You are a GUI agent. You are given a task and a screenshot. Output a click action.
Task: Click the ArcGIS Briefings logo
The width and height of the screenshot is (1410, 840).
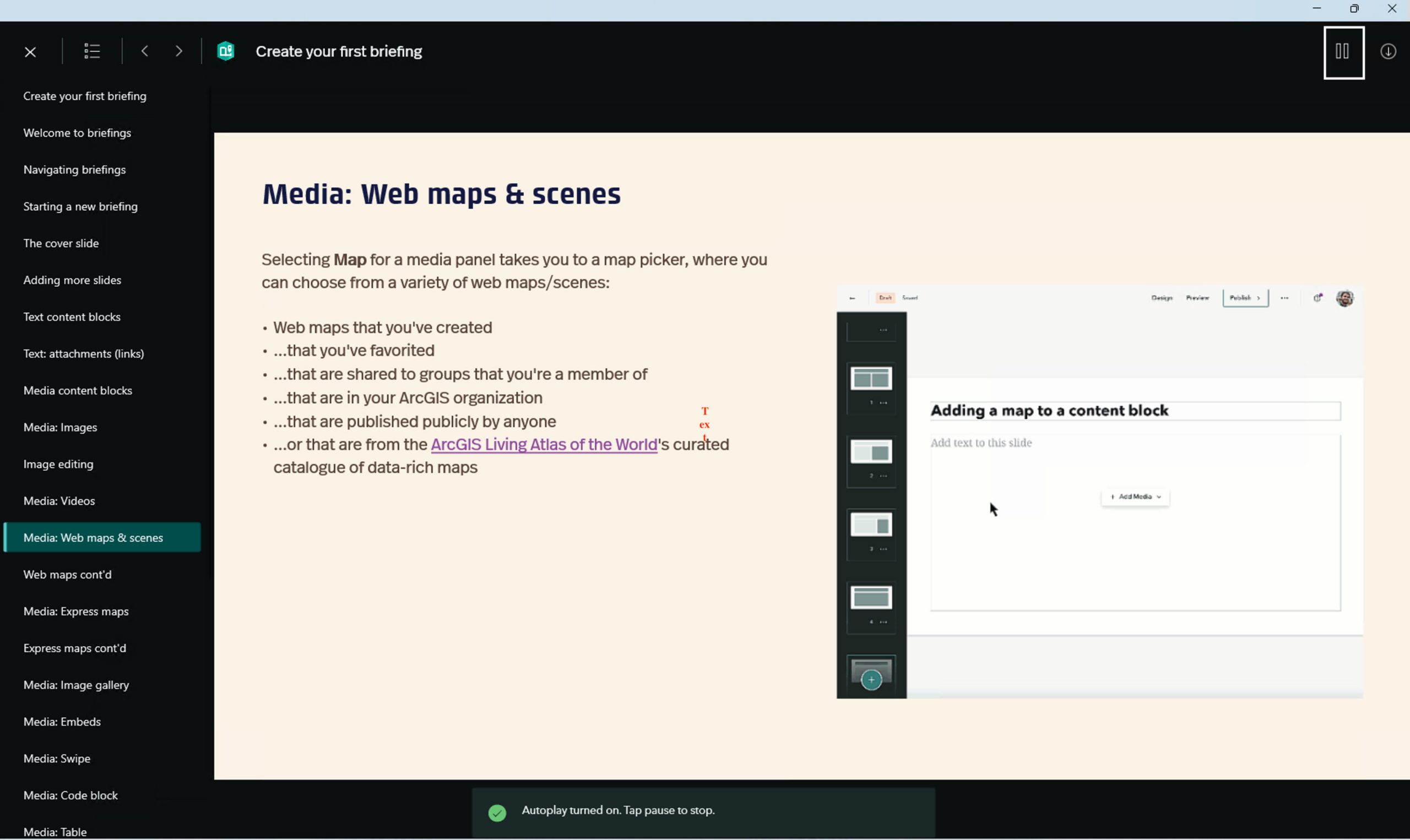pyautogui.click(x=225, y=51)
